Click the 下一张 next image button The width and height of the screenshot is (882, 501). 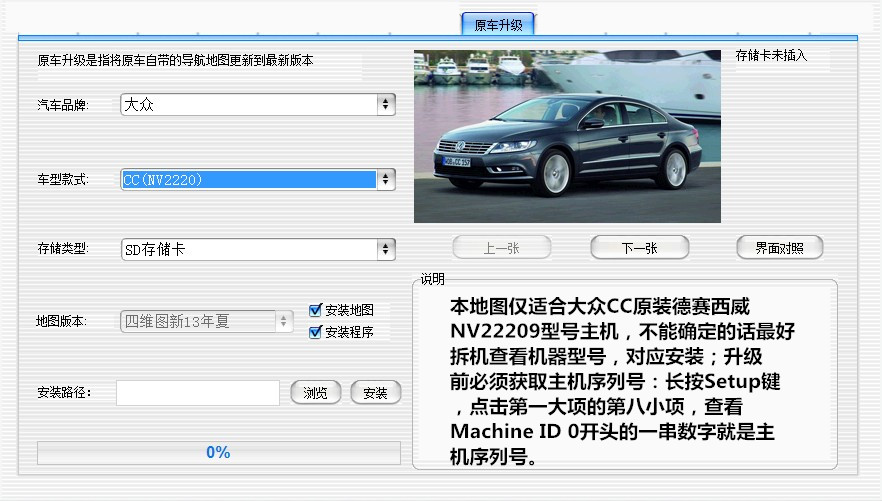click(640, 247)
